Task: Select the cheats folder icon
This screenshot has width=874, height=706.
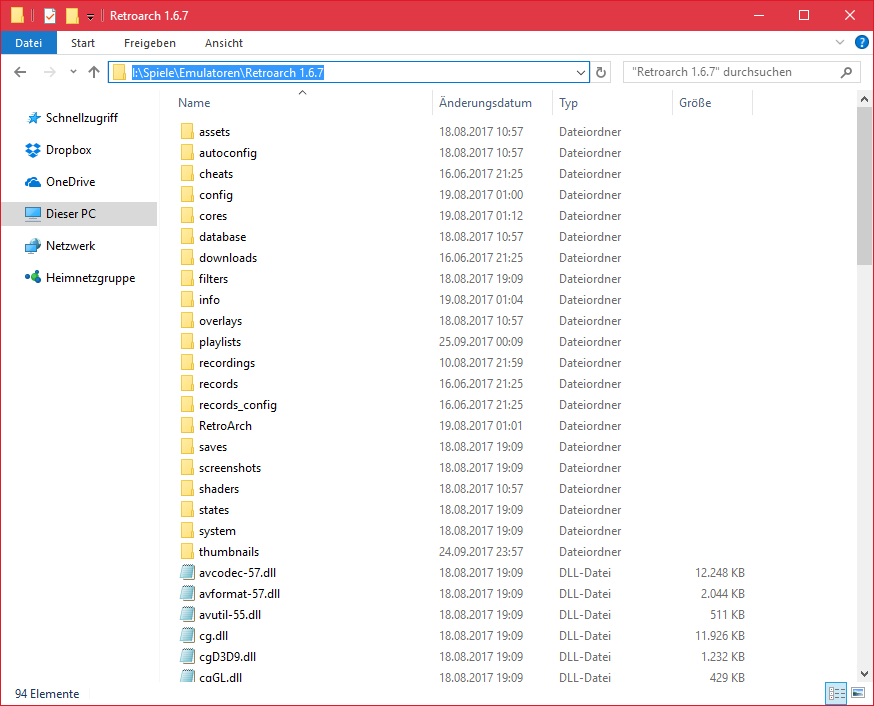Action: click(187, 174)
